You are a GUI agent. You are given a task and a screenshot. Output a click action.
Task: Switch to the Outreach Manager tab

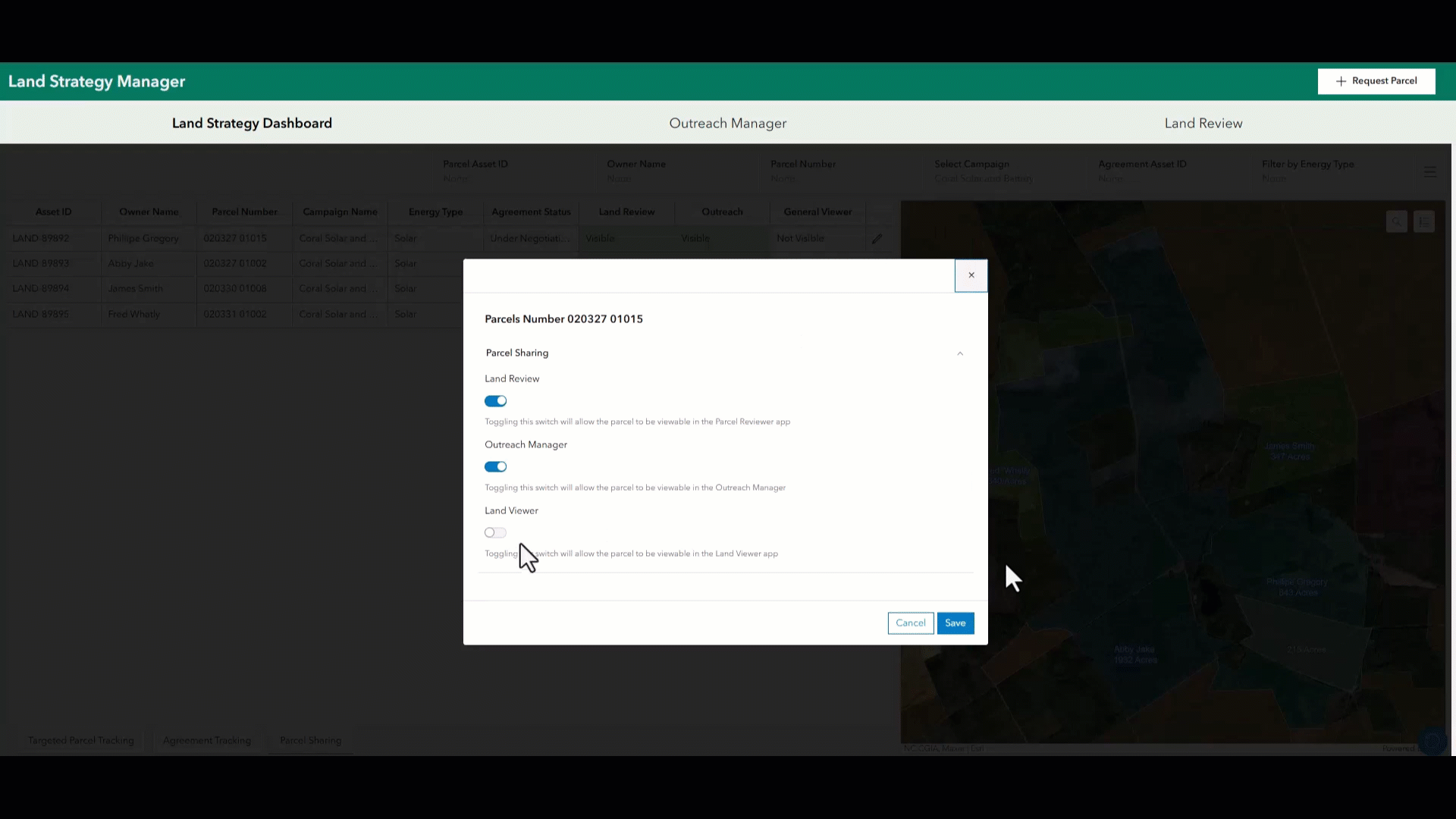click(x=727, y=123)
